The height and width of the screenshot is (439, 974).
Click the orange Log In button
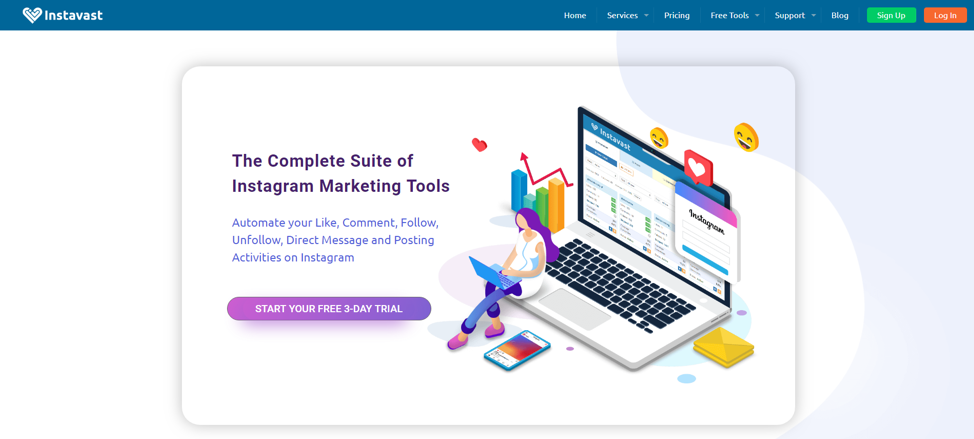[945, 16]
